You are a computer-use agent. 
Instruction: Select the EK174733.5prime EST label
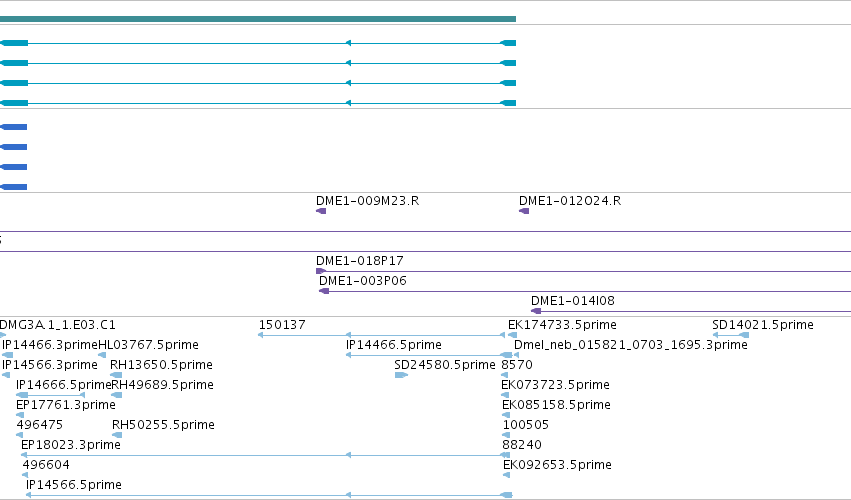562,325
